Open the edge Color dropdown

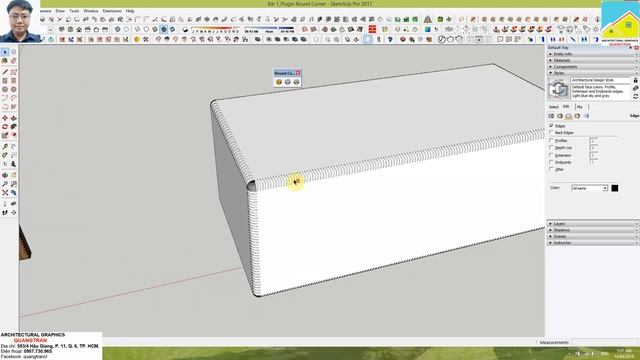pos(589,188)
